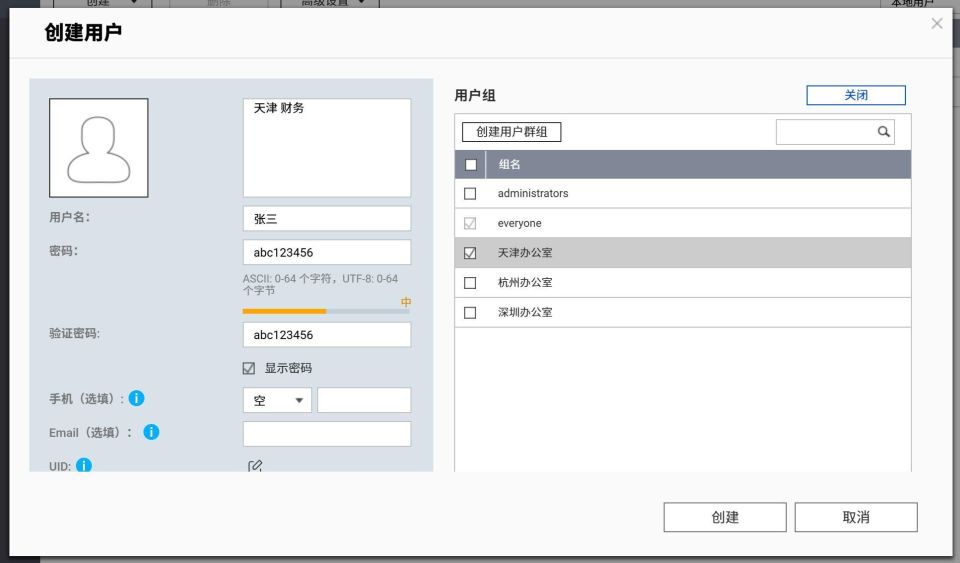Click the info icon next to 手机
Image resolution: width=960 pixels, height=563 pixels.
click(137, 398)
